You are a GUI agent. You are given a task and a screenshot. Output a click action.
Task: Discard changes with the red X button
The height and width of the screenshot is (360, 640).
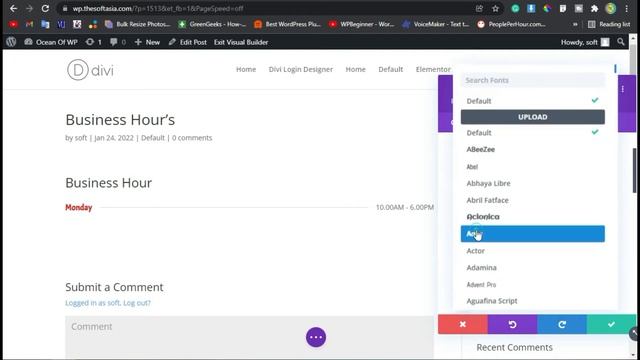click(462, 324)
